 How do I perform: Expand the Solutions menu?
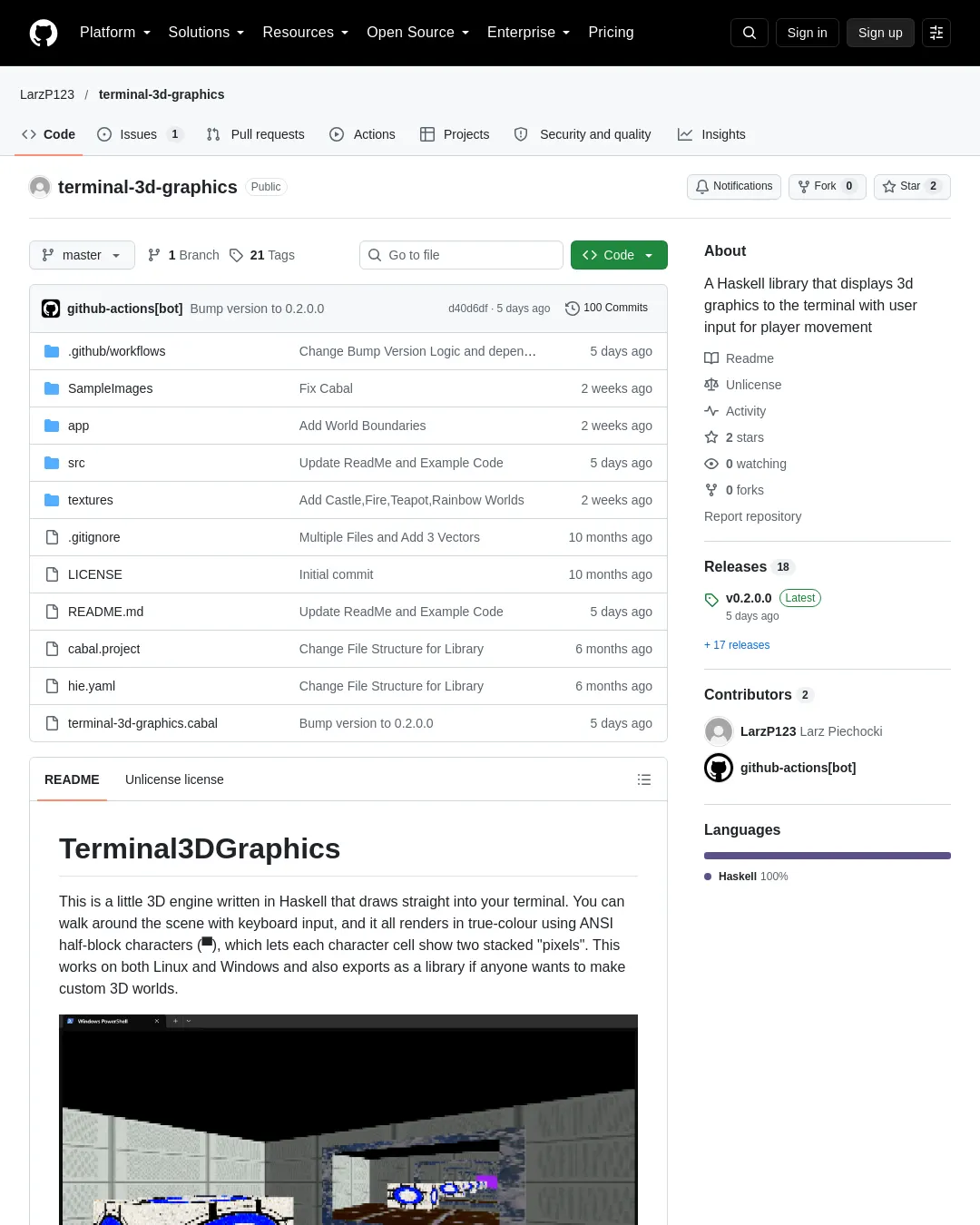coord(206,33)
